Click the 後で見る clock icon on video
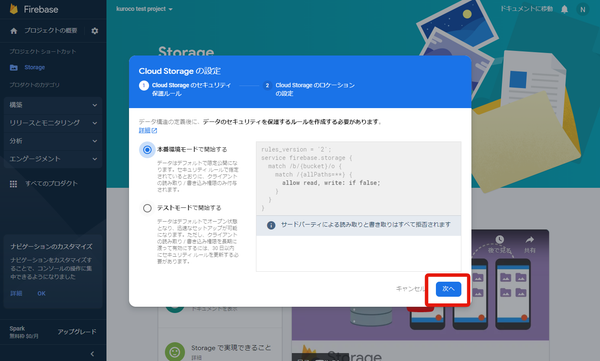Screen dimensions: 600x361 tap(499, 240)
